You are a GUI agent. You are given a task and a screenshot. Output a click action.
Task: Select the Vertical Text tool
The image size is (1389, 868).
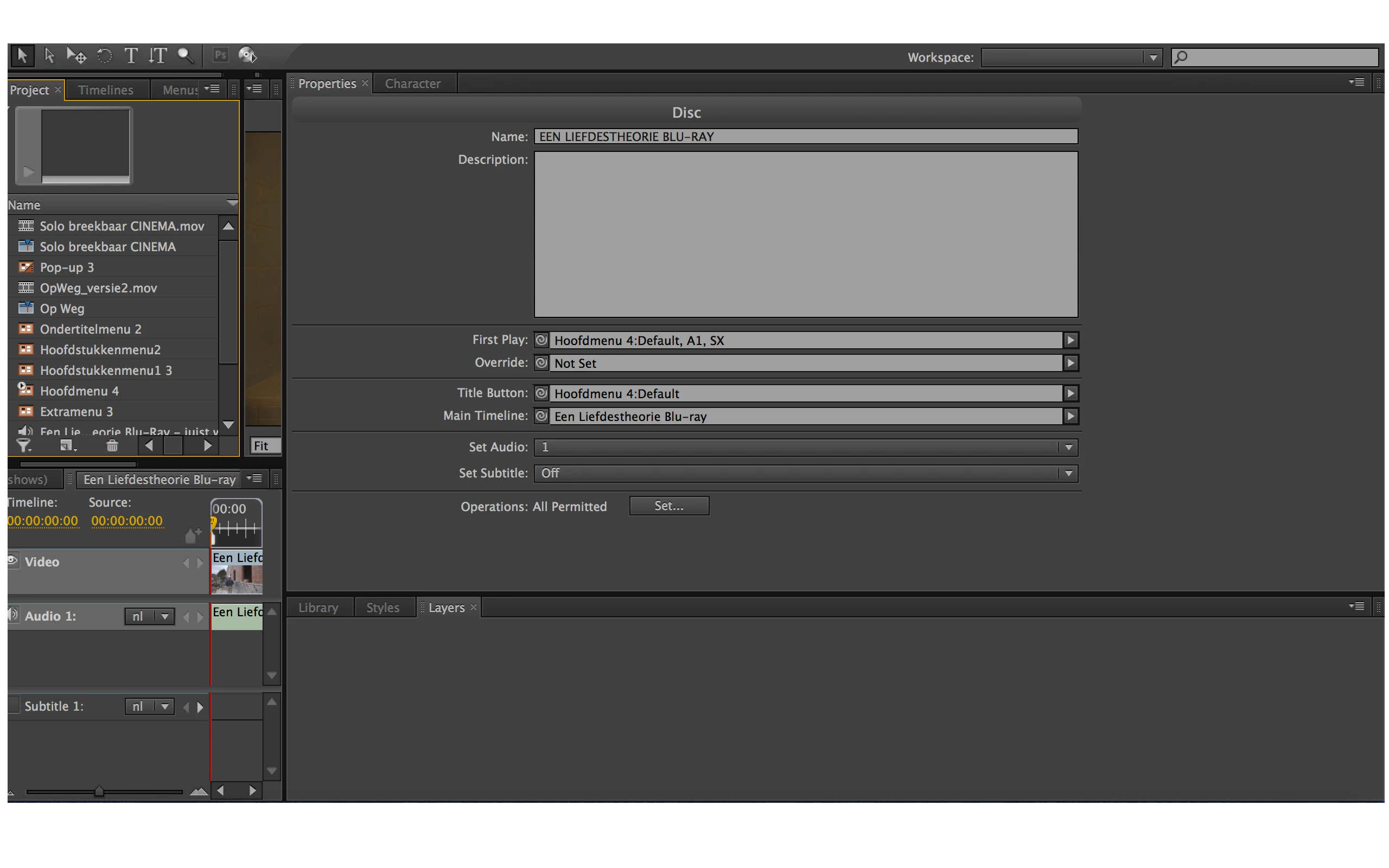157,56
